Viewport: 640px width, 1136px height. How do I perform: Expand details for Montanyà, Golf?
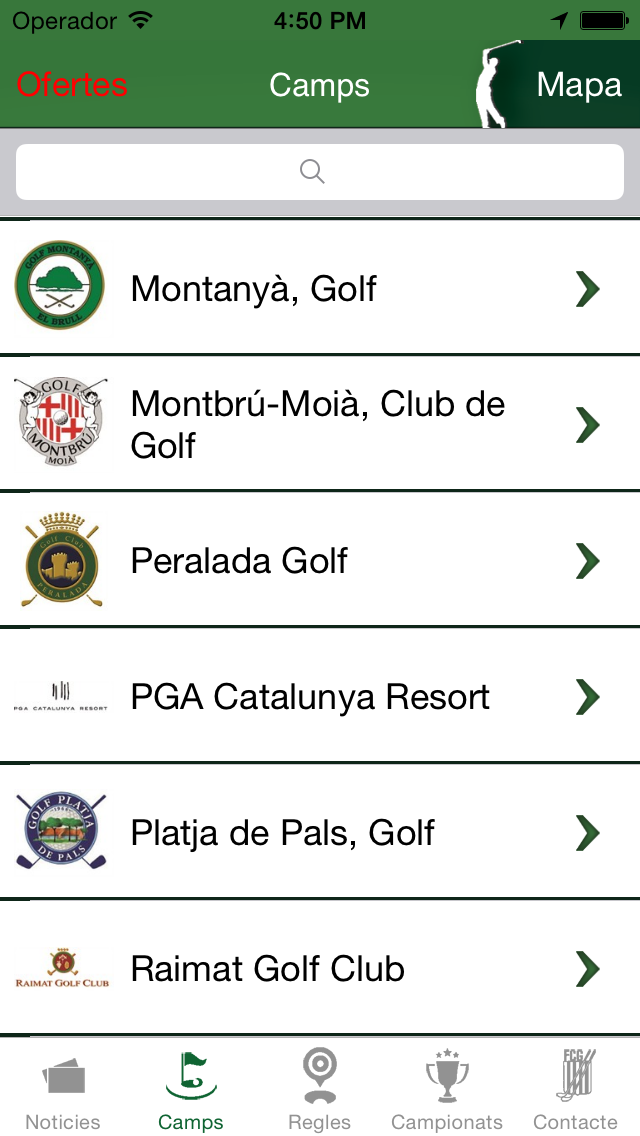[x=587, y=289]
